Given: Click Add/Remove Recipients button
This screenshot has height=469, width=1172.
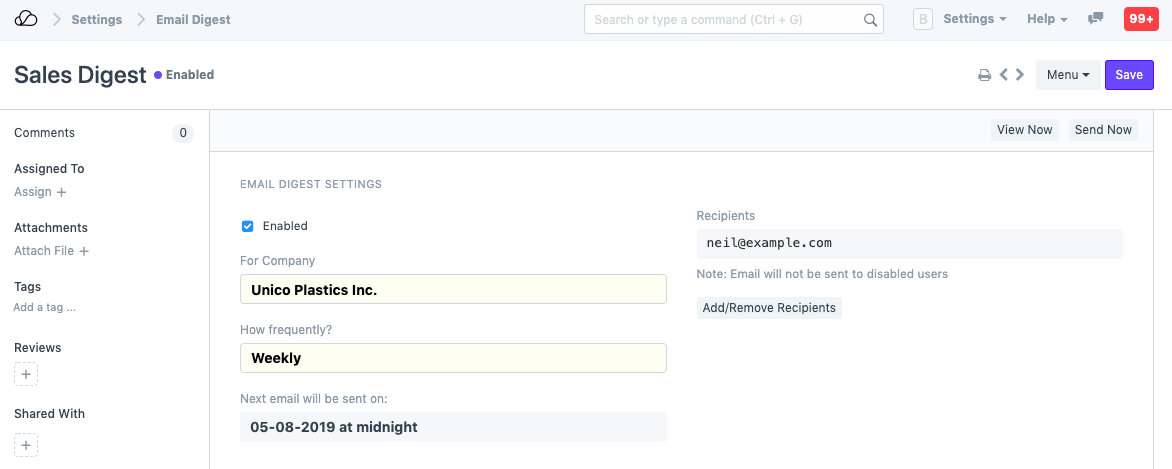Looking at the screenshot, I should click(x=769, y=308).
